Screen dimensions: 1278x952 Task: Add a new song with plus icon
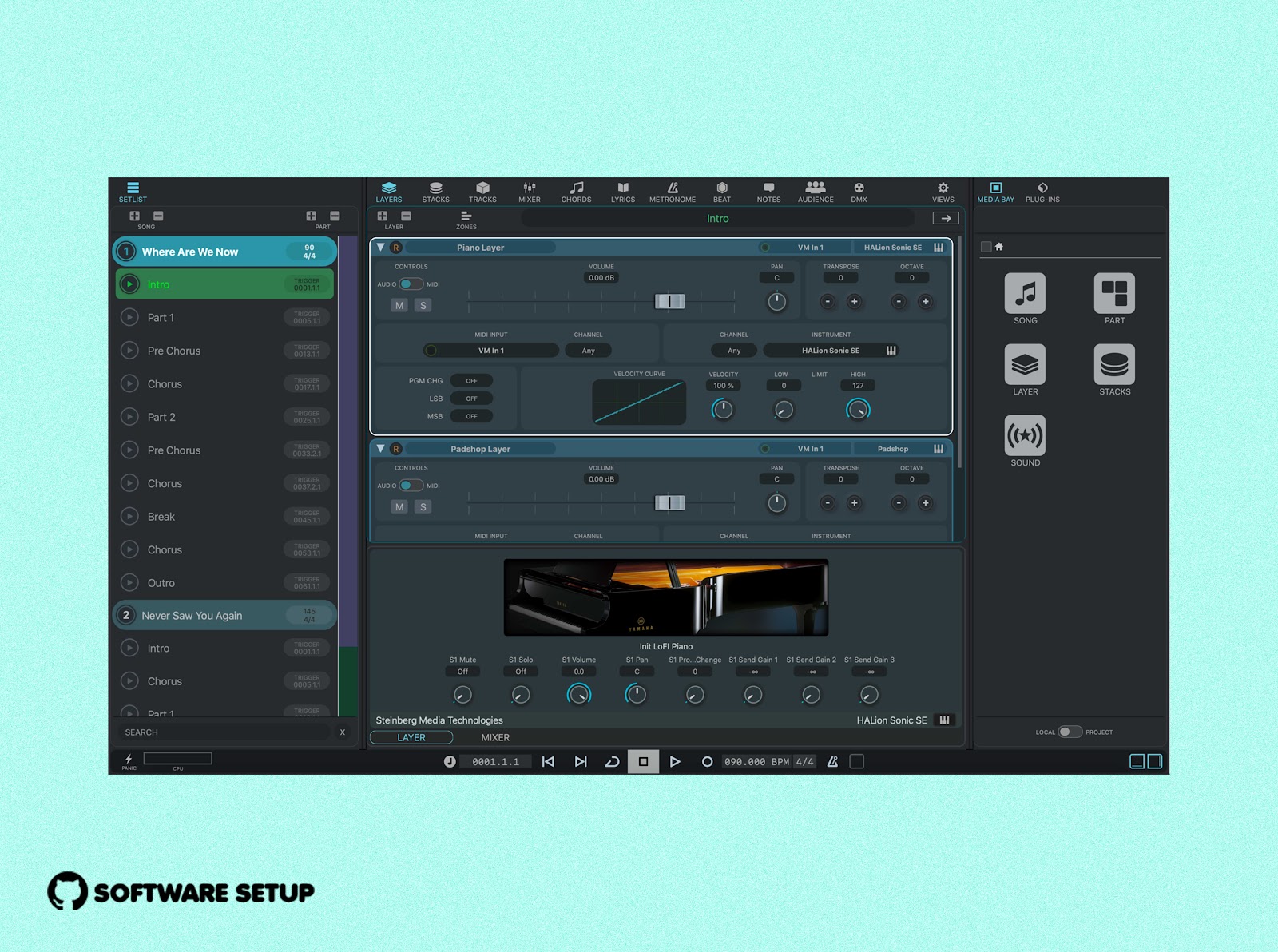(x=134, y=216)
